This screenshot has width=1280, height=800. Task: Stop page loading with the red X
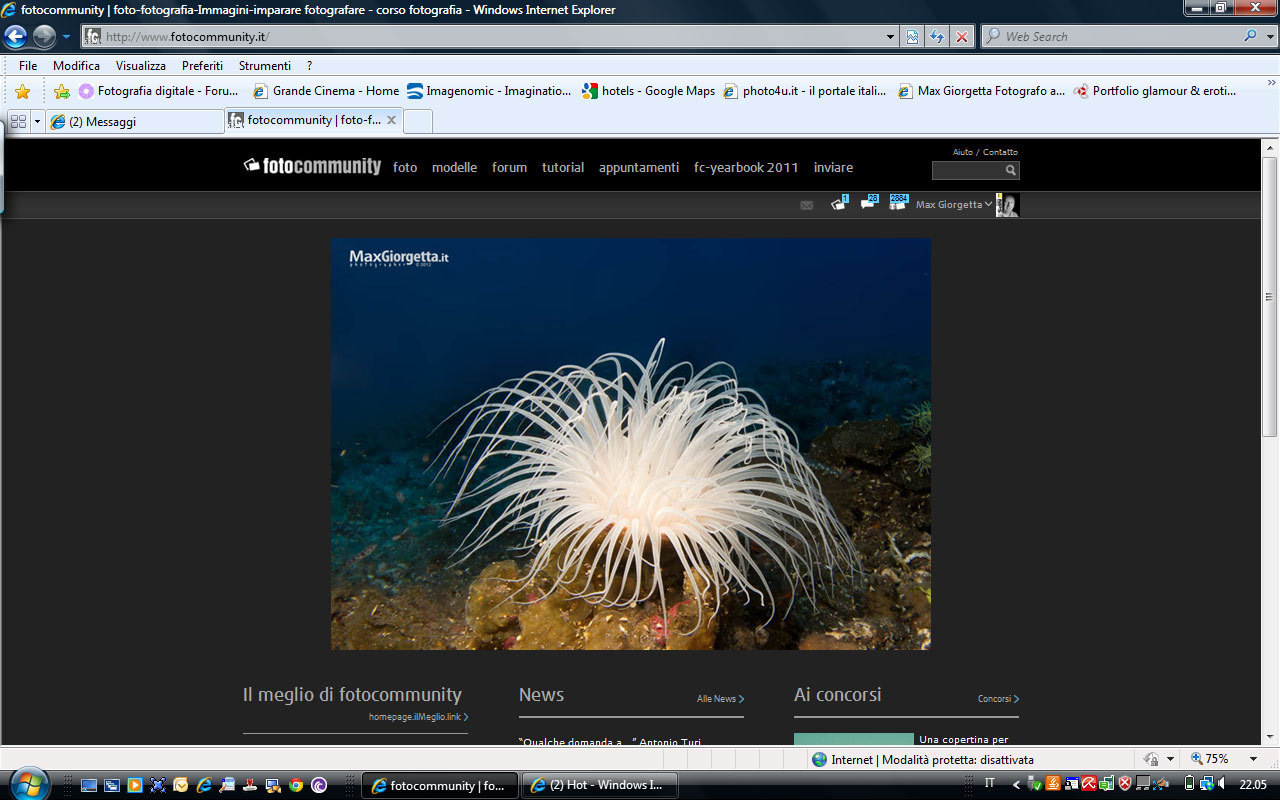962,37
